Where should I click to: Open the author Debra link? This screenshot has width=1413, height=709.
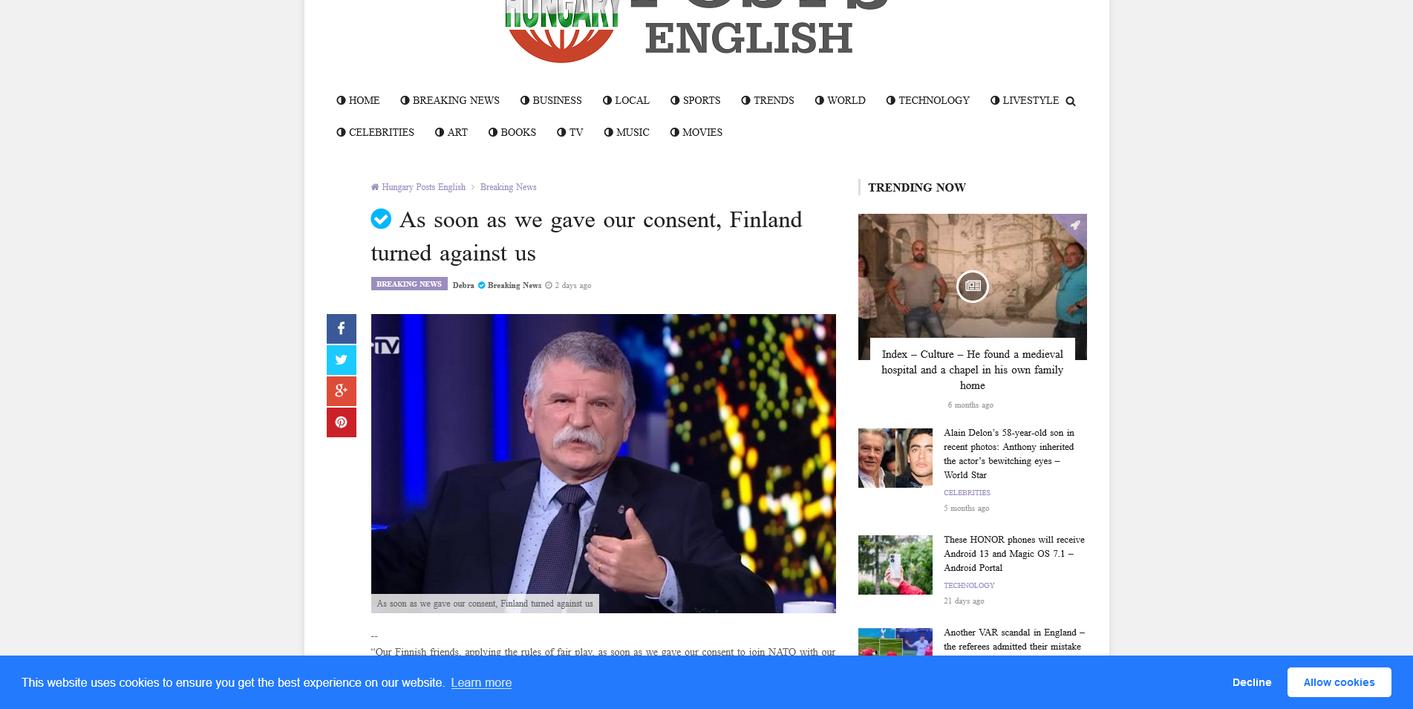(463, 285)
